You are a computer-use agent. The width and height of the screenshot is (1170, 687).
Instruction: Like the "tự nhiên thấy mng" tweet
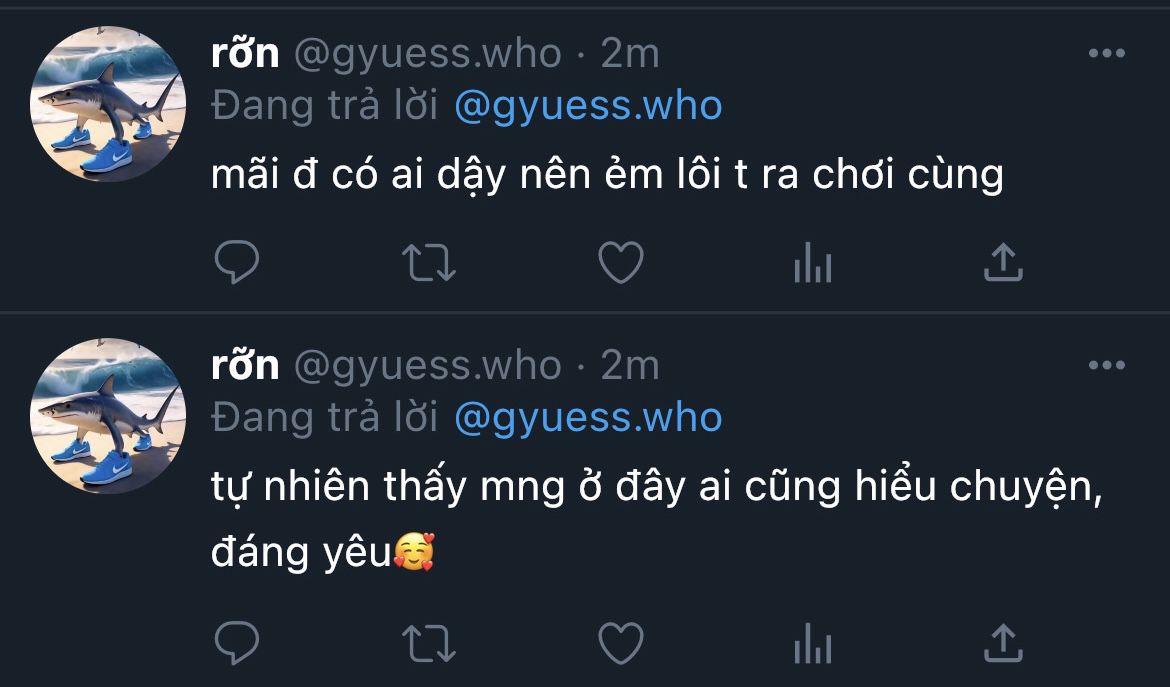tap(620, 643)
